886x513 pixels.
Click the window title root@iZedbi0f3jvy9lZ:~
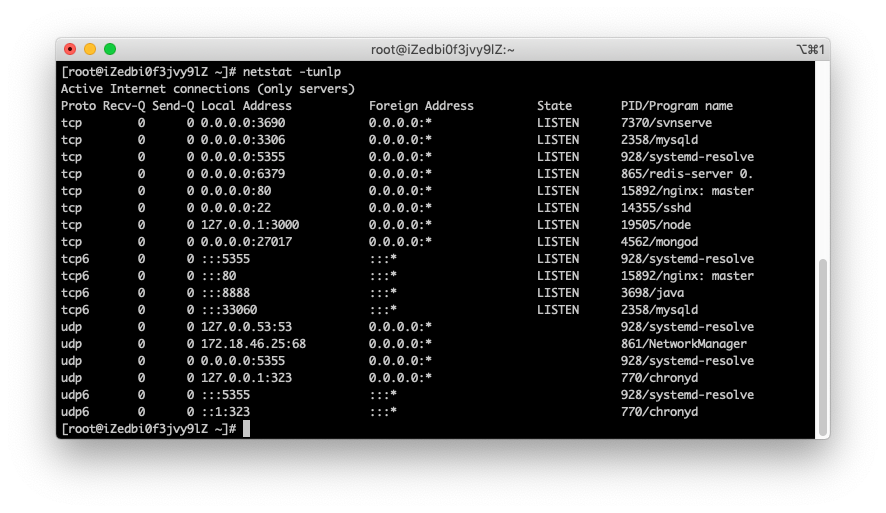(442, 50)
